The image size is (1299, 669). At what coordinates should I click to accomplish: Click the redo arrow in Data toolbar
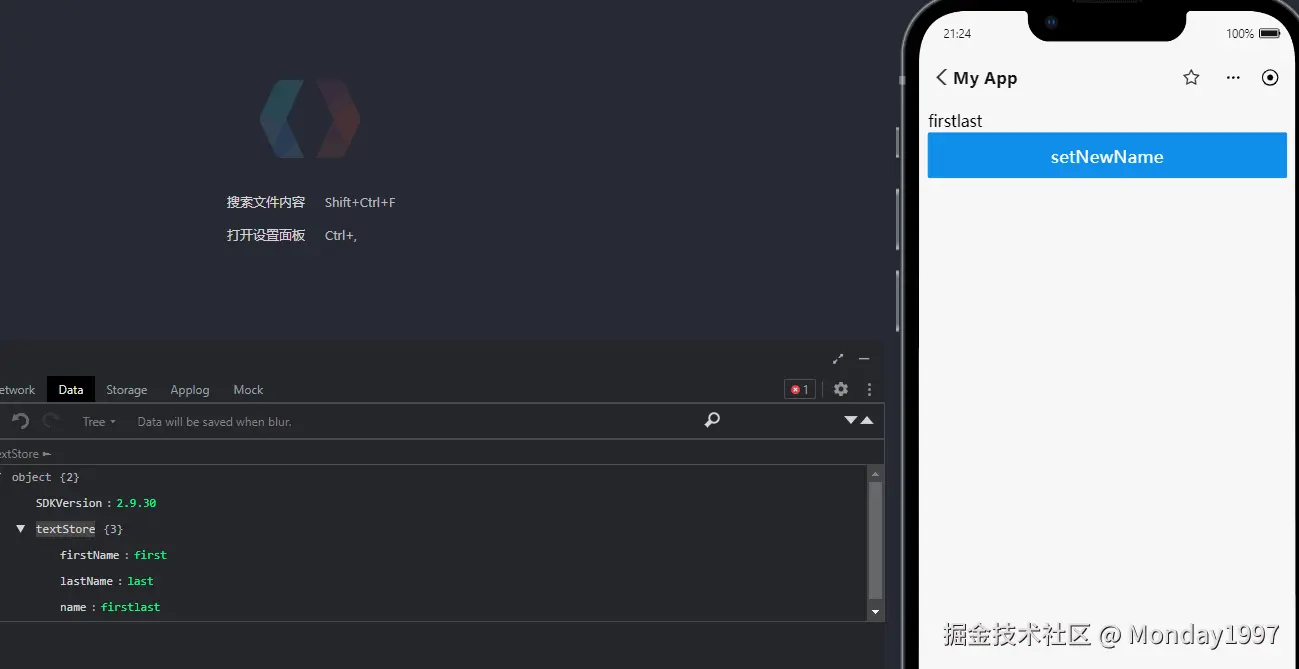tap(51, 421)
